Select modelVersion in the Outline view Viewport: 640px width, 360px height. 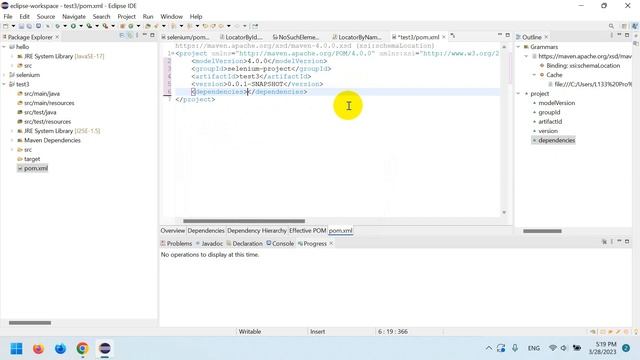(x=556, y=103)
